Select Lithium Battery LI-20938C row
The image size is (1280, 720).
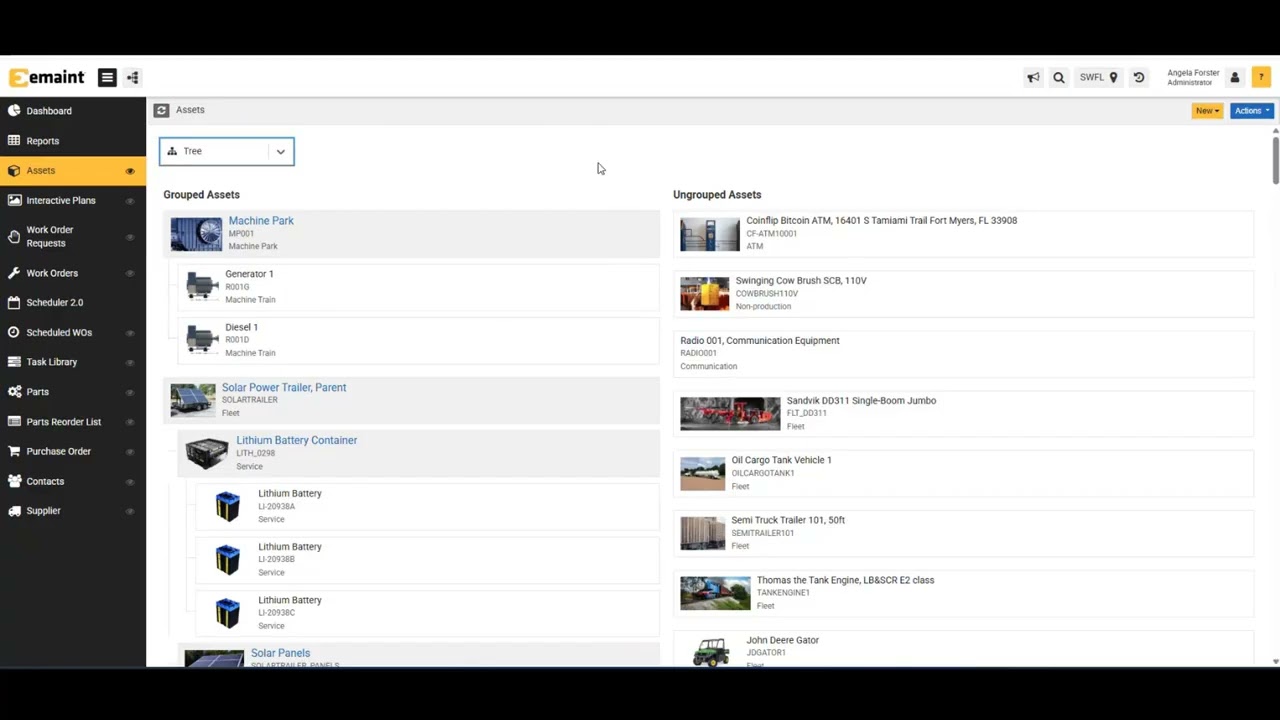(x=427, y=613)
